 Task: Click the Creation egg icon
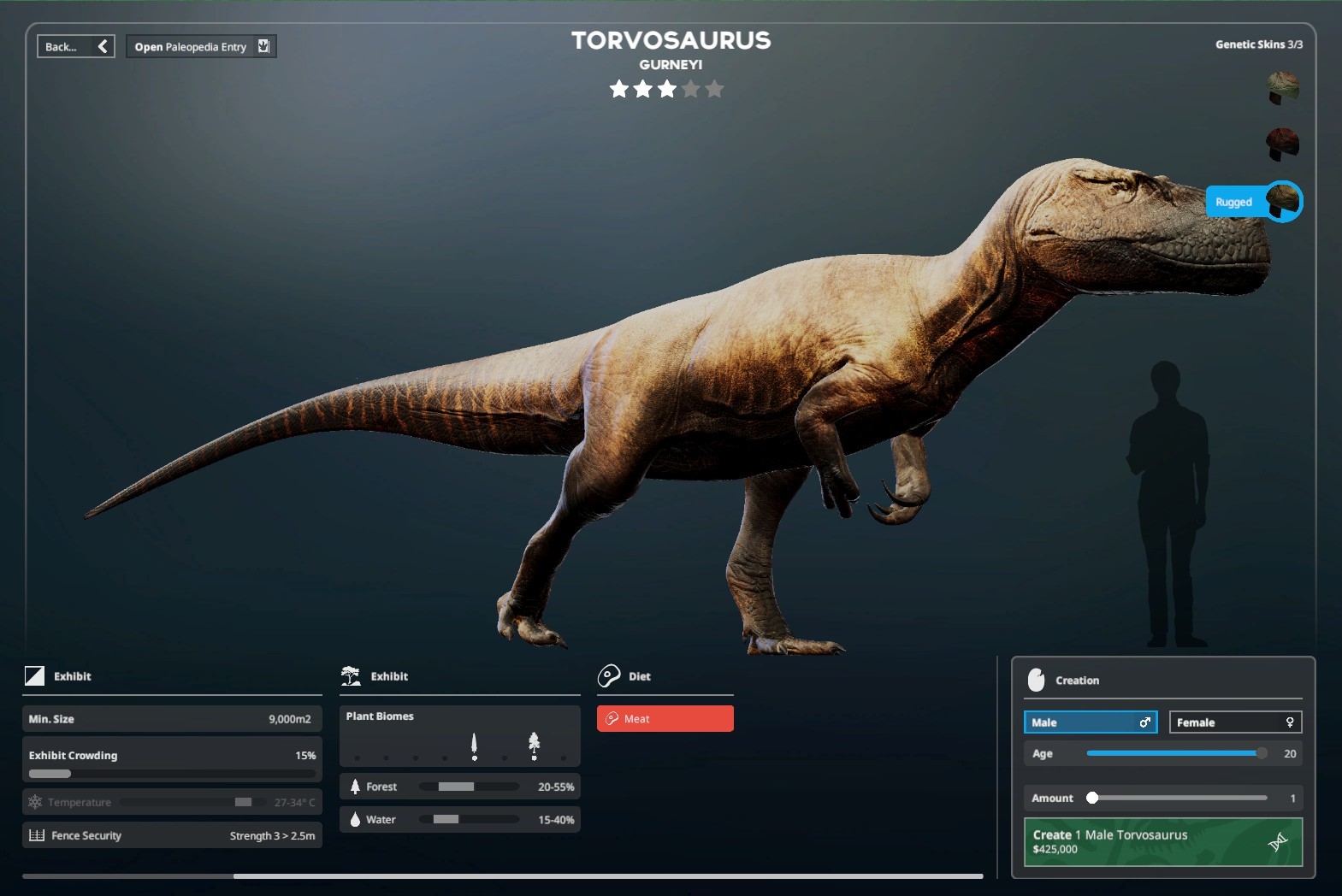pyautogui.click(x=1036, y=680)
